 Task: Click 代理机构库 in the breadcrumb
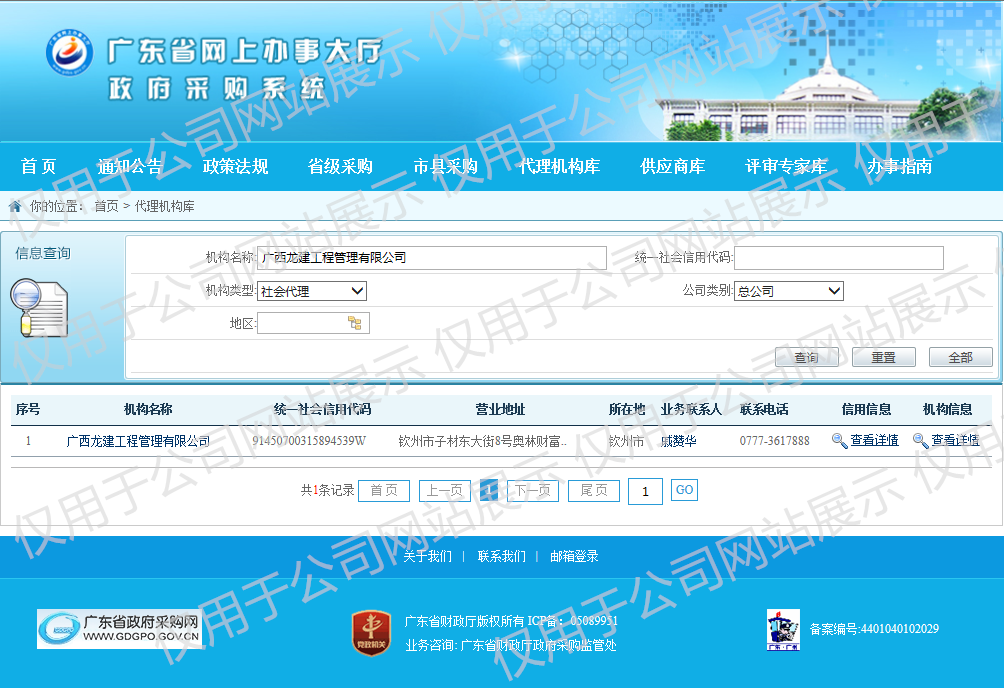point(165,206)
